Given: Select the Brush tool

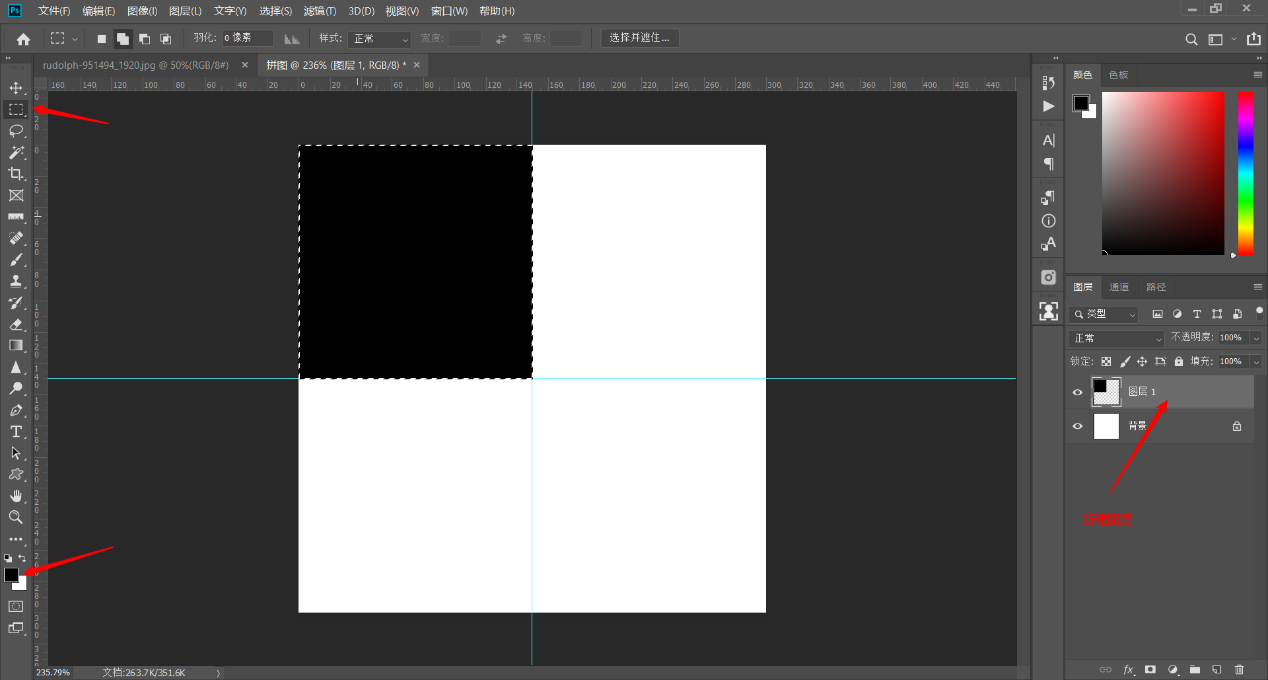Looking at the screenshot, I should click(16, 260).
